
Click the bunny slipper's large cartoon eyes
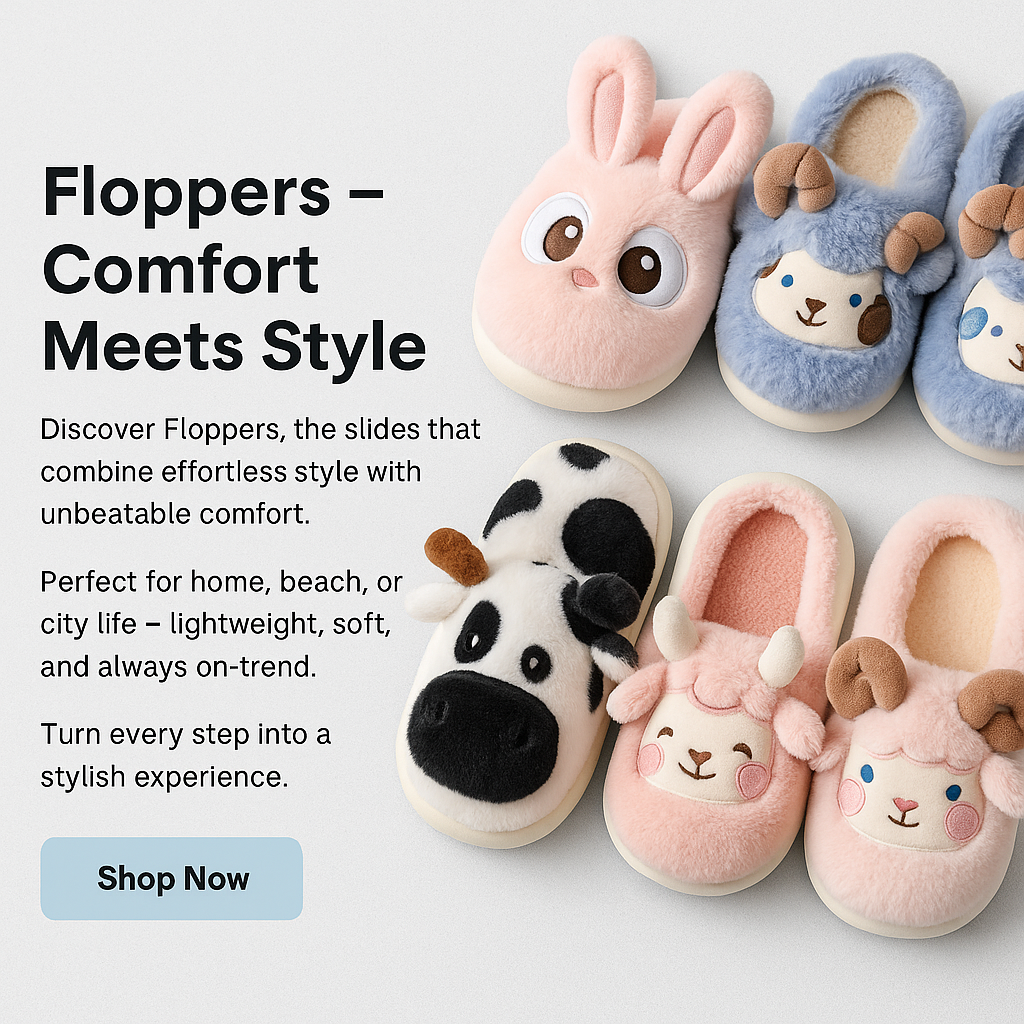point(604,249)
